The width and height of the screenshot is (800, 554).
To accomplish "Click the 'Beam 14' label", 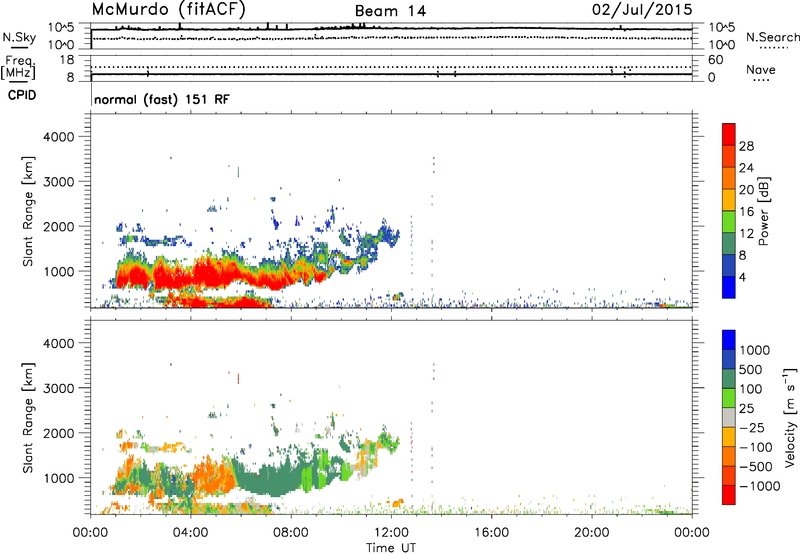I will click(x=390, y=11).
